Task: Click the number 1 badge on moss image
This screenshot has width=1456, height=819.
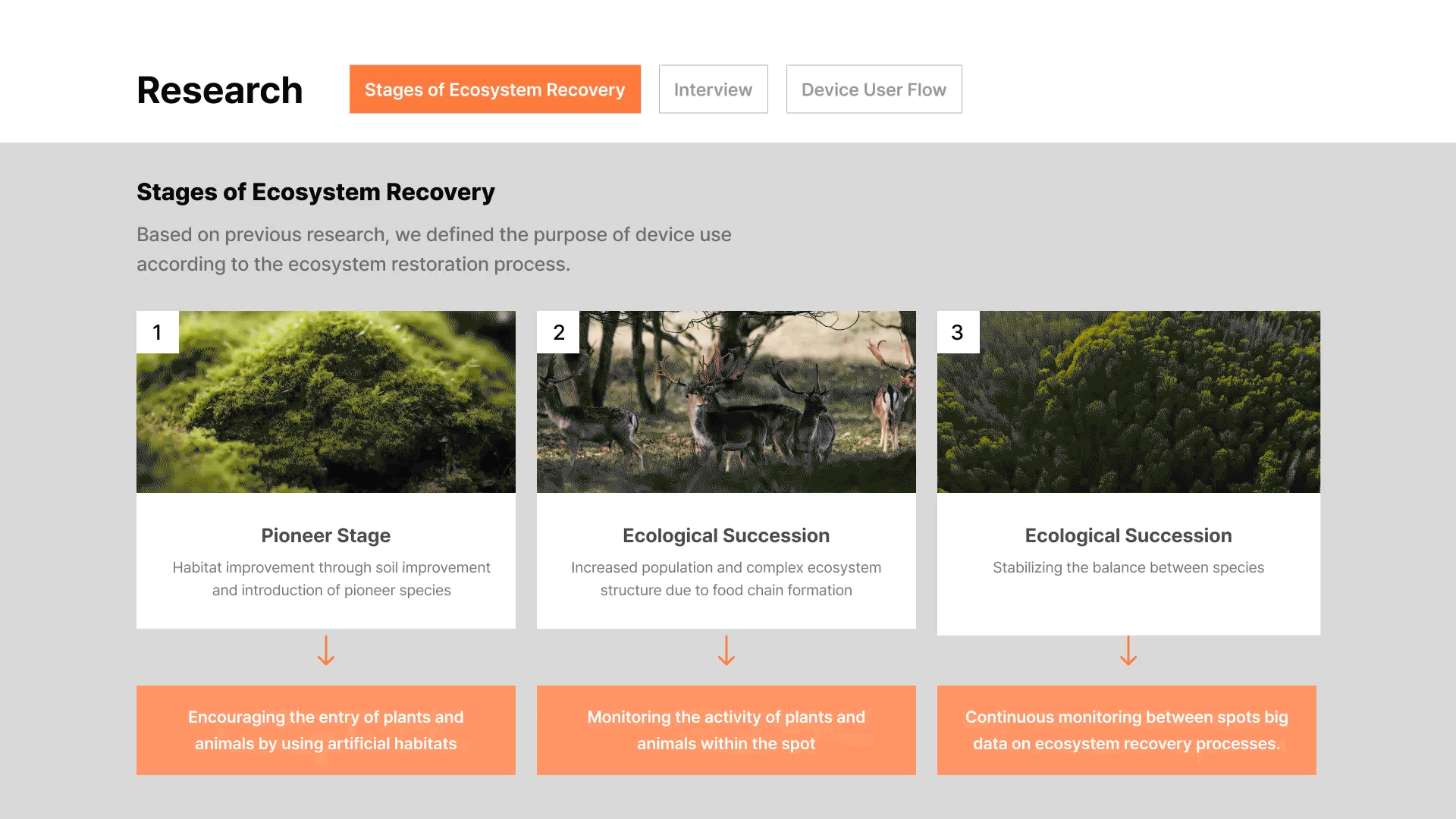Action: tap(157, 332)
